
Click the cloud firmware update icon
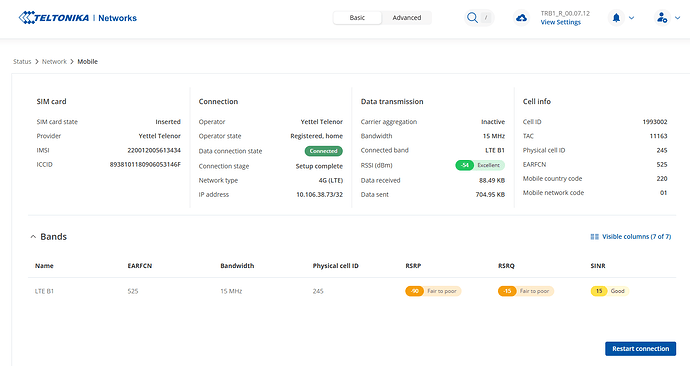(521, 18)
